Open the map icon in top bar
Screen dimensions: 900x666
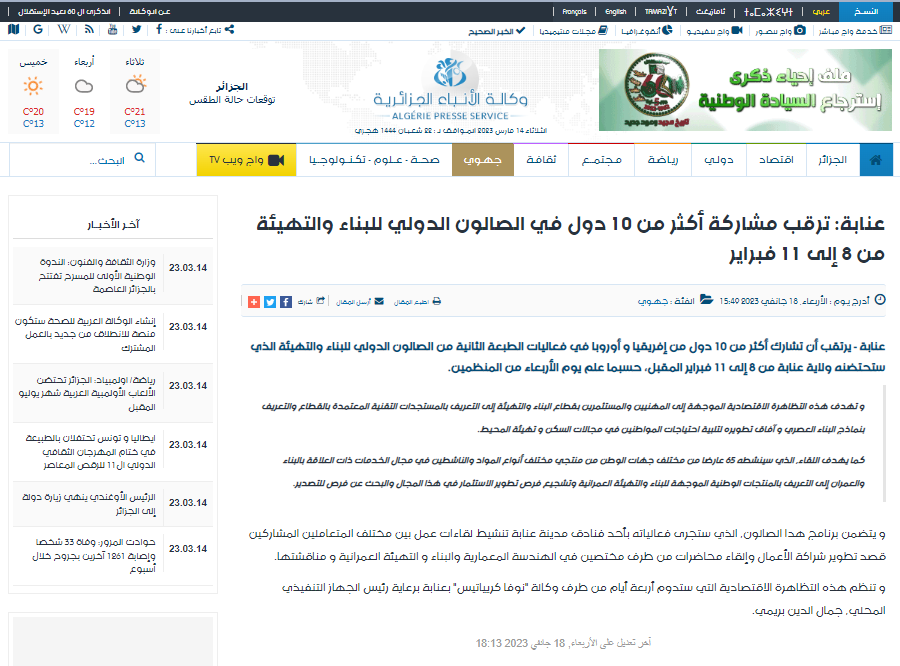(x=14, y=29)
